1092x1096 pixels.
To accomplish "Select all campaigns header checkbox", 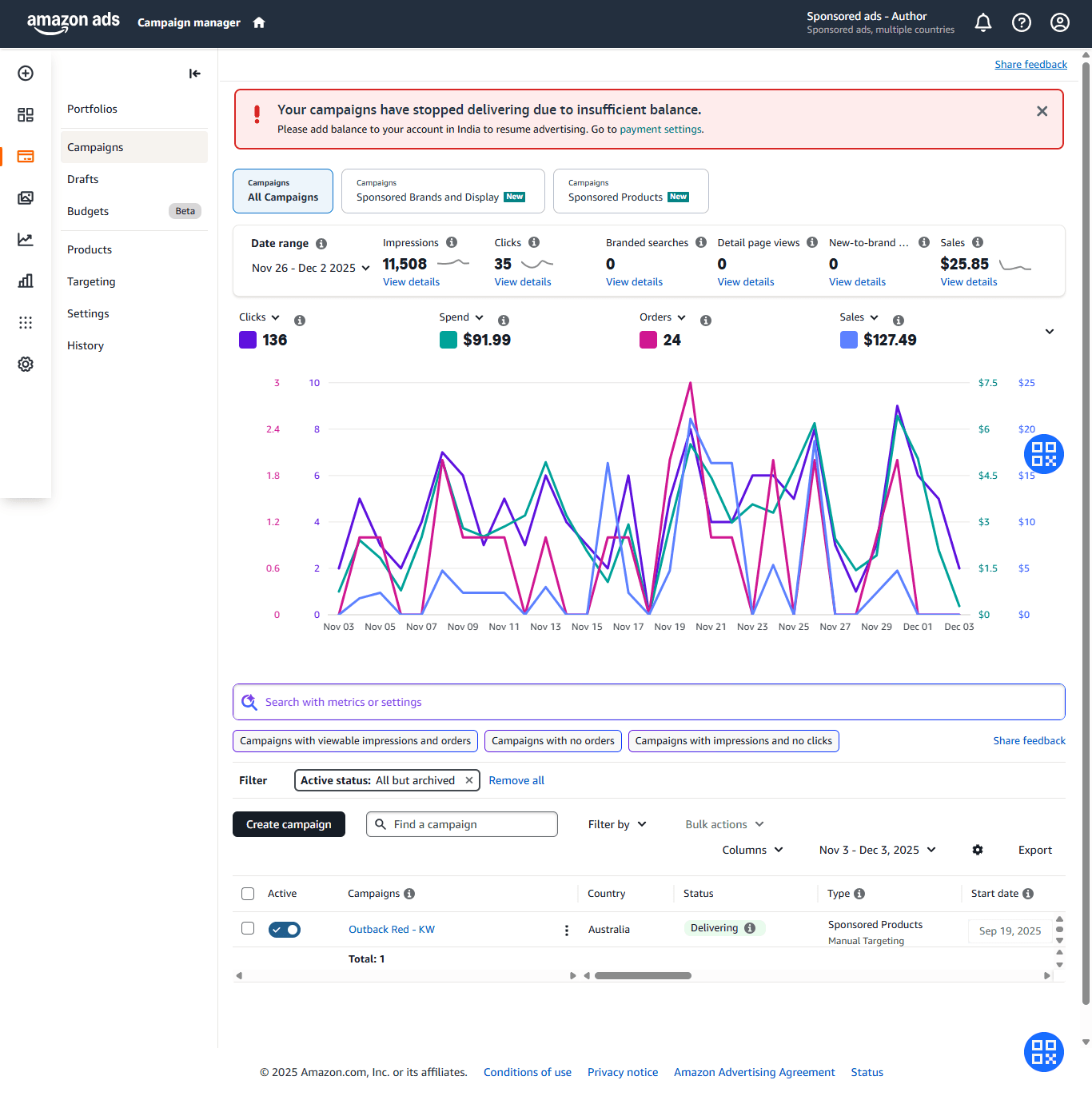I will tap(248, 894).
